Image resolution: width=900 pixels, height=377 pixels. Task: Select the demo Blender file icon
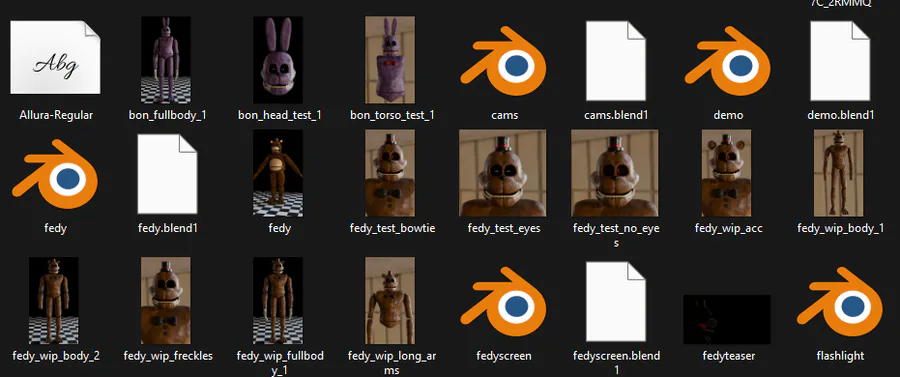[727, 61]
